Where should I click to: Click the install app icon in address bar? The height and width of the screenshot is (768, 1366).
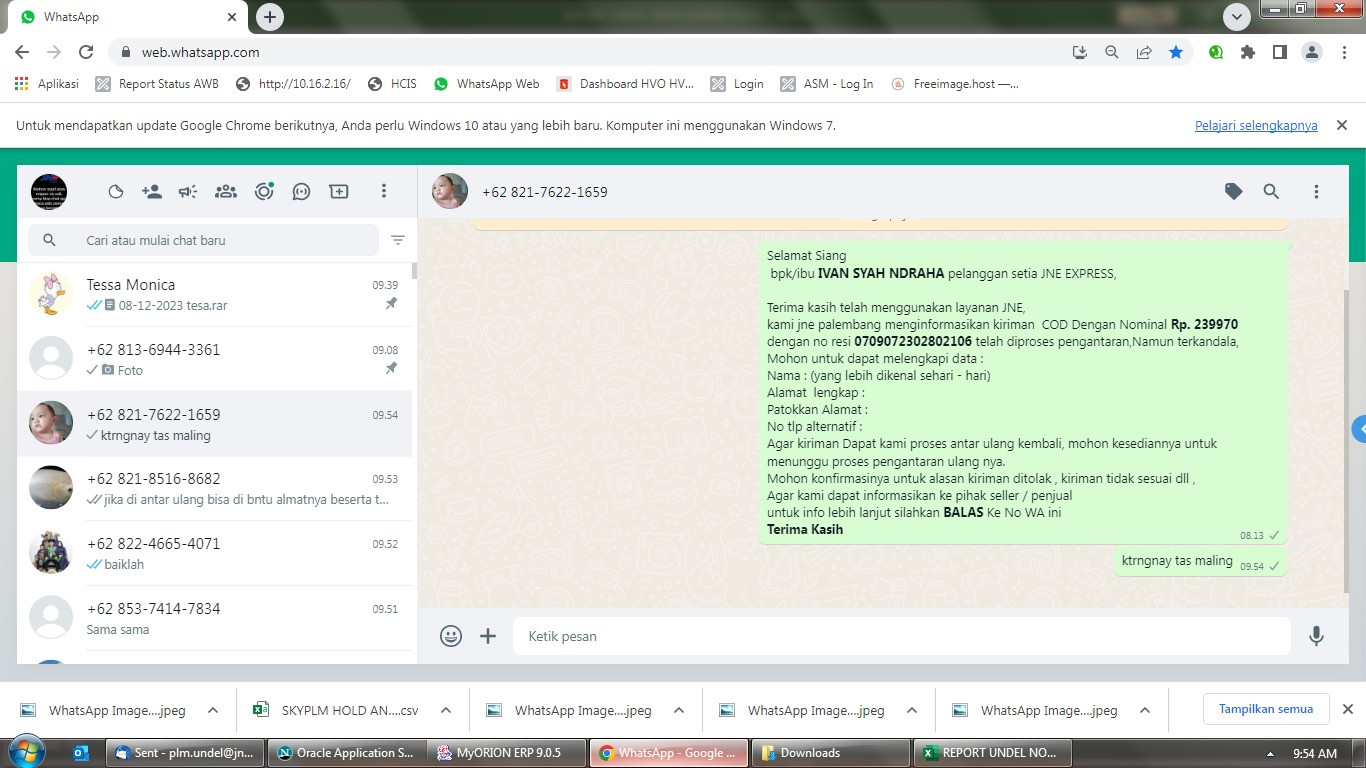(x=1080, y=52)
